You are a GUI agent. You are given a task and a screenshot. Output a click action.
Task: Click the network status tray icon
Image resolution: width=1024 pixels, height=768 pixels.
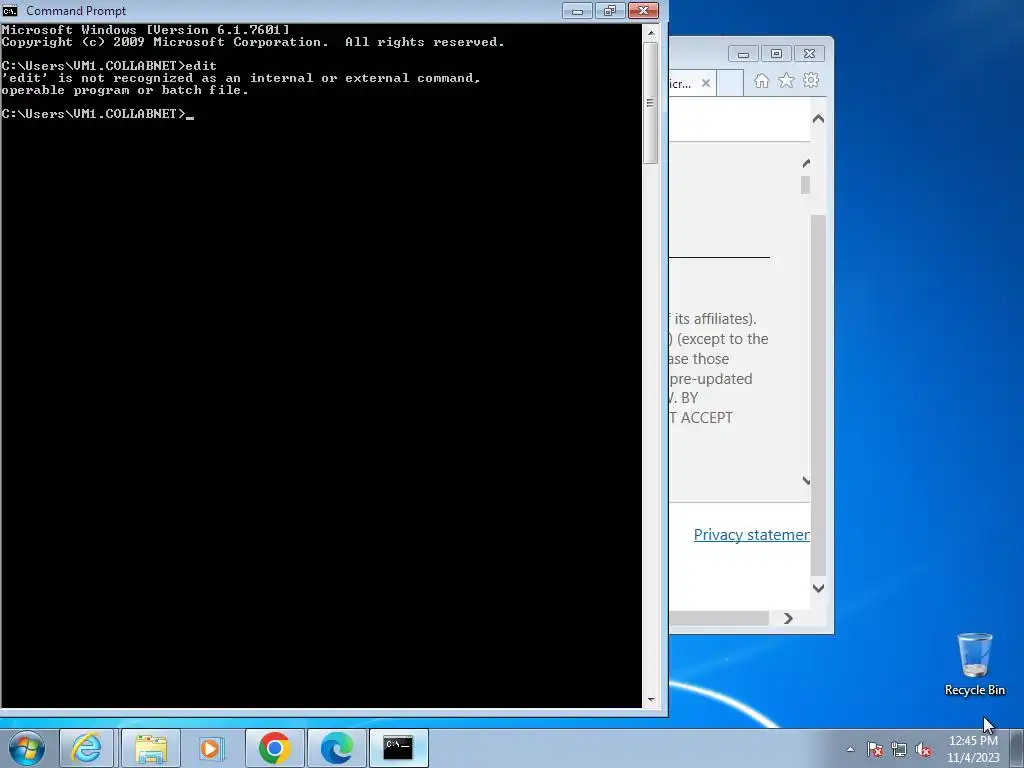point(899,749)
